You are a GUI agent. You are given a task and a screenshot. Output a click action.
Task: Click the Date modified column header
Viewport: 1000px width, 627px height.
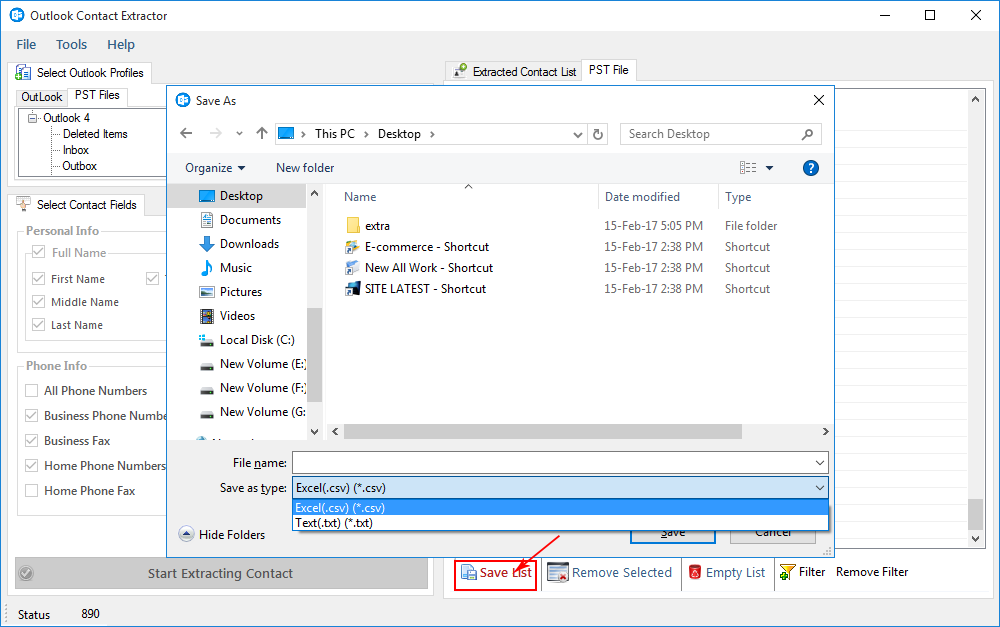(x=642, y=197)
